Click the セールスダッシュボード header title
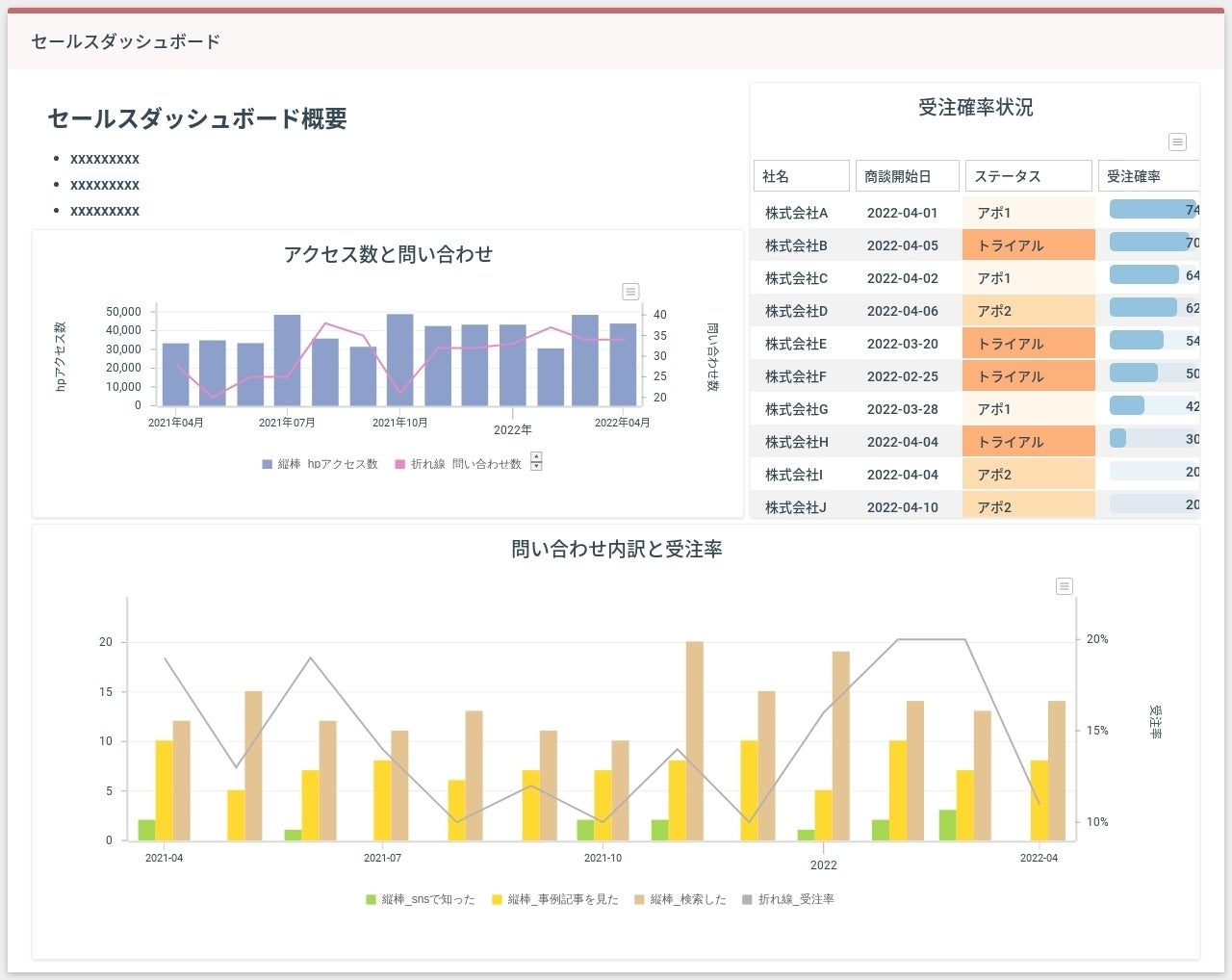The width and height of the screenshot is (1232, 980). click(x=123, y=42)
